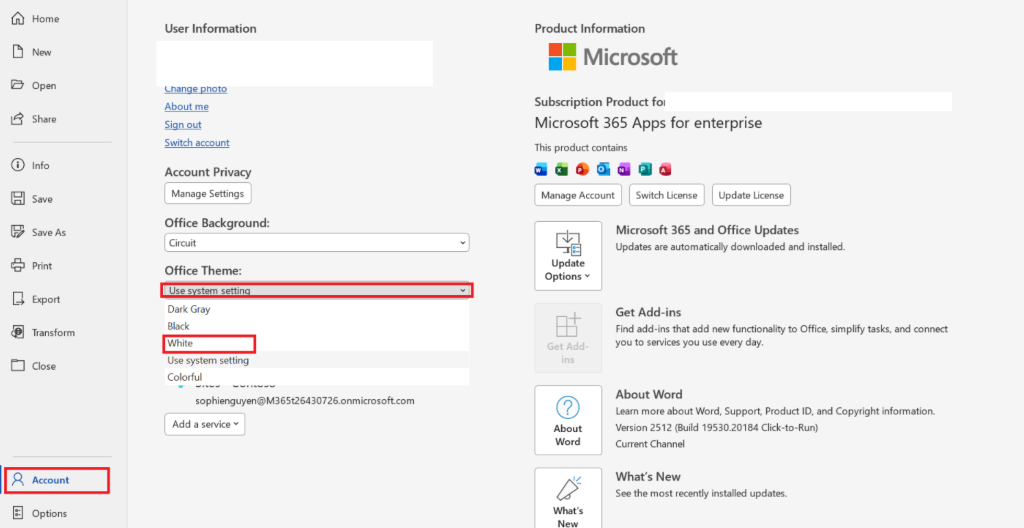The image size is (1024, 528).
Task: Click the Get Add-ins tile
Action: point(568,338)
